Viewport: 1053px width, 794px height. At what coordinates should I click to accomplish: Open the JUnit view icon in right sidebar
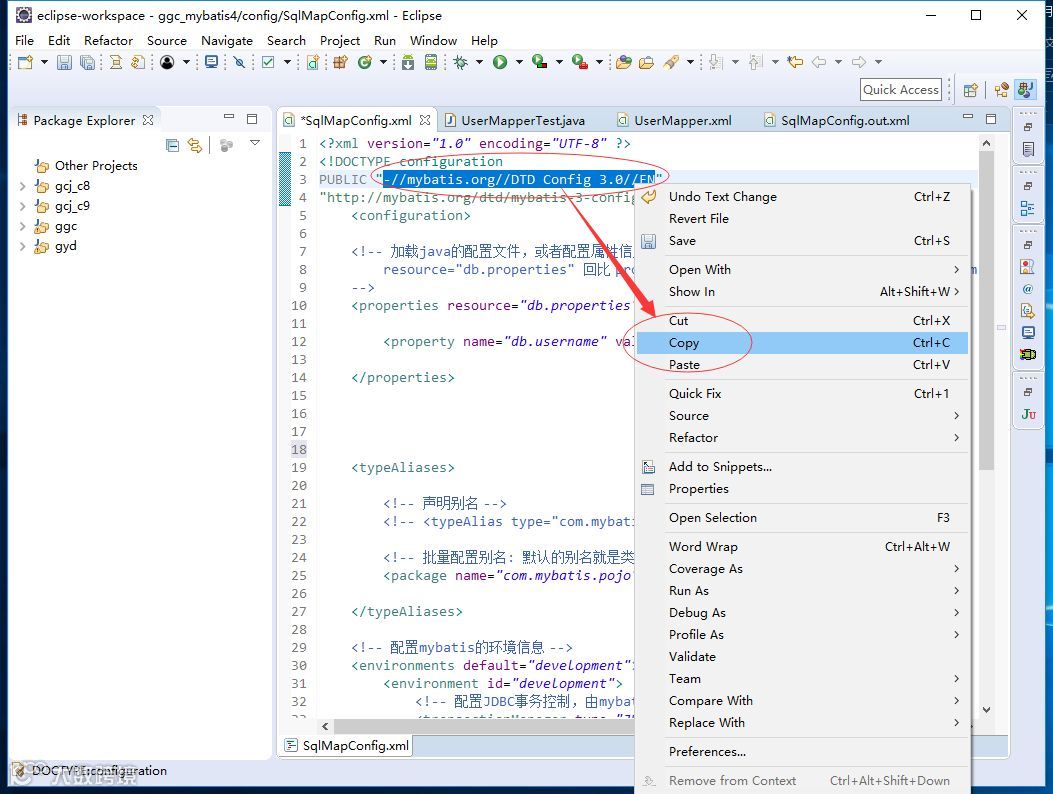(1028, 414)
